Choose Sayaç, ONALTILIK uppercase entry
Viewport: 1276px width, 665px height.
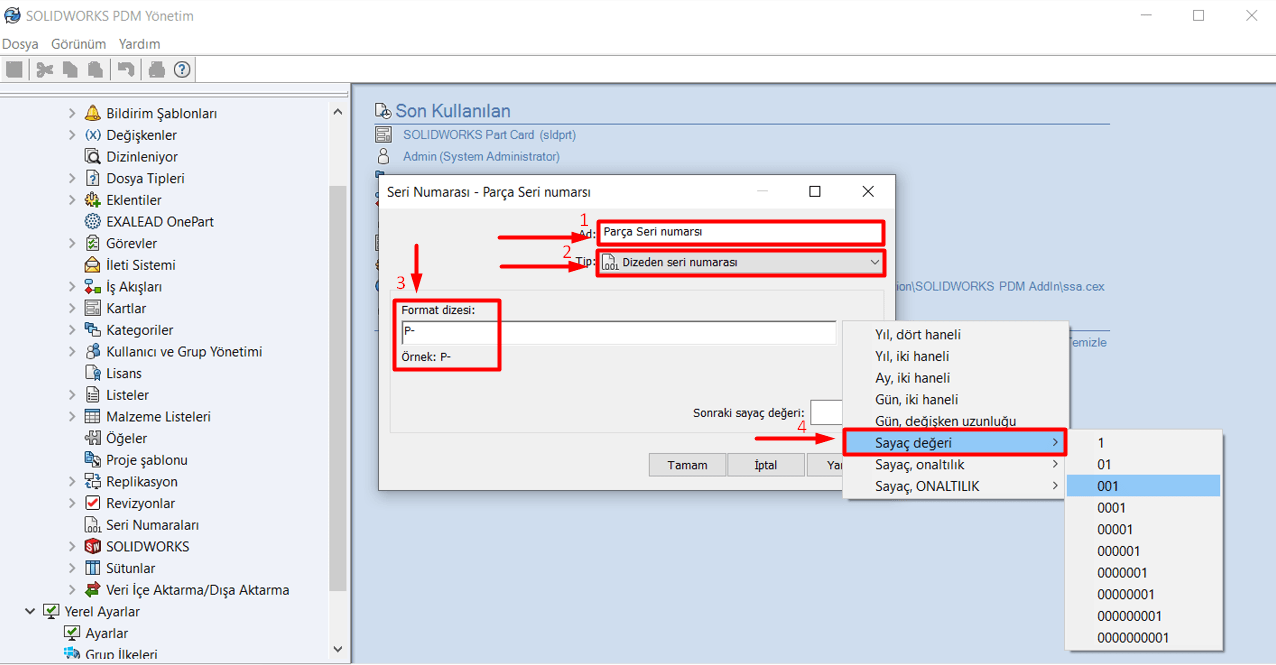pyautogui.click(x=954, y=486)
